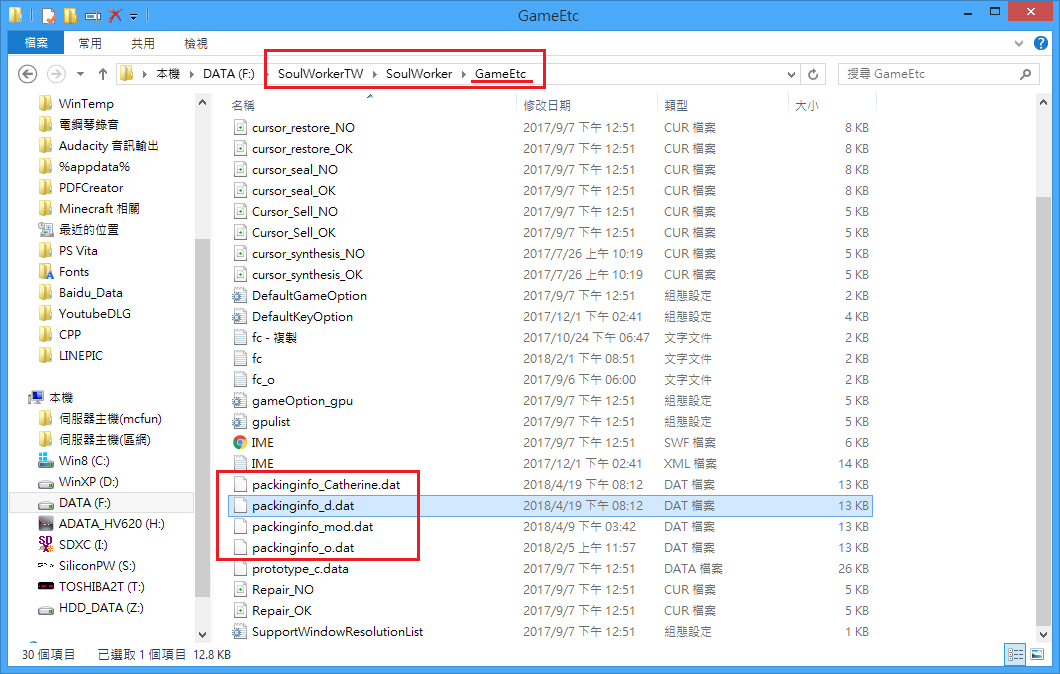This screenshot has width=1060, height=674.
Task: Sort by the 名稱 column header
Action: 243,105
